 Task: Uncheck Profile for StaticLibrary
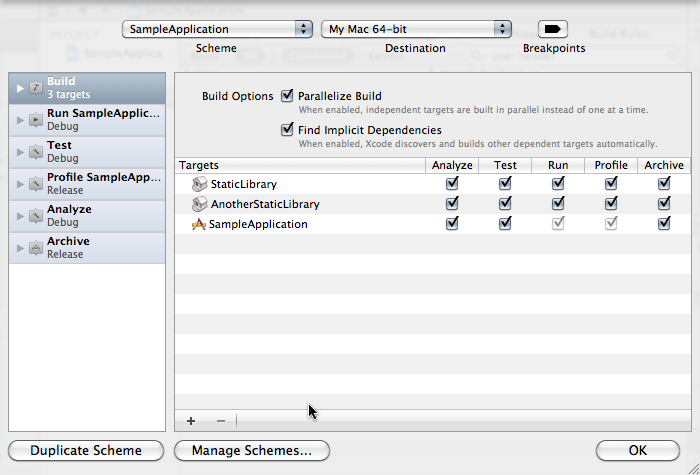point(611,183)
